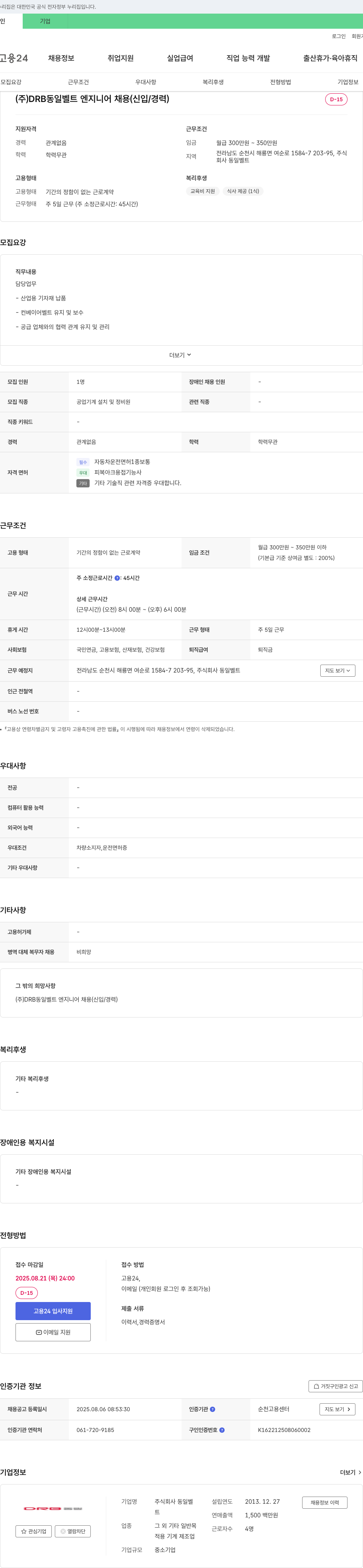Select the 자동차운전면허1종보통 license text
The image size is (363, 1568).
coord(122,462)
